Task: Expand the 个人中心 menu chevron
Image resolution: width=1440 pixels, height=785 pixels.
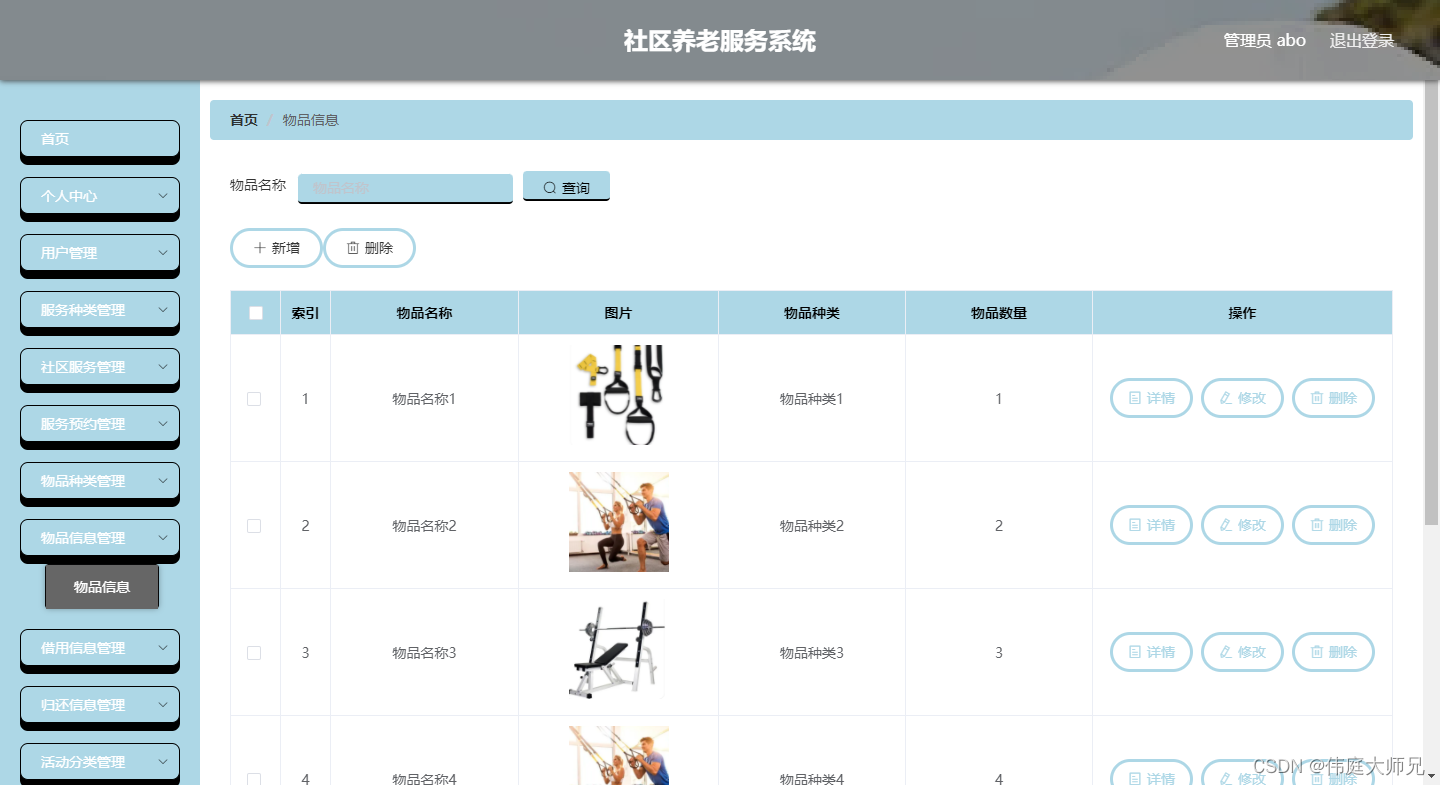Action: coord(163,196)
